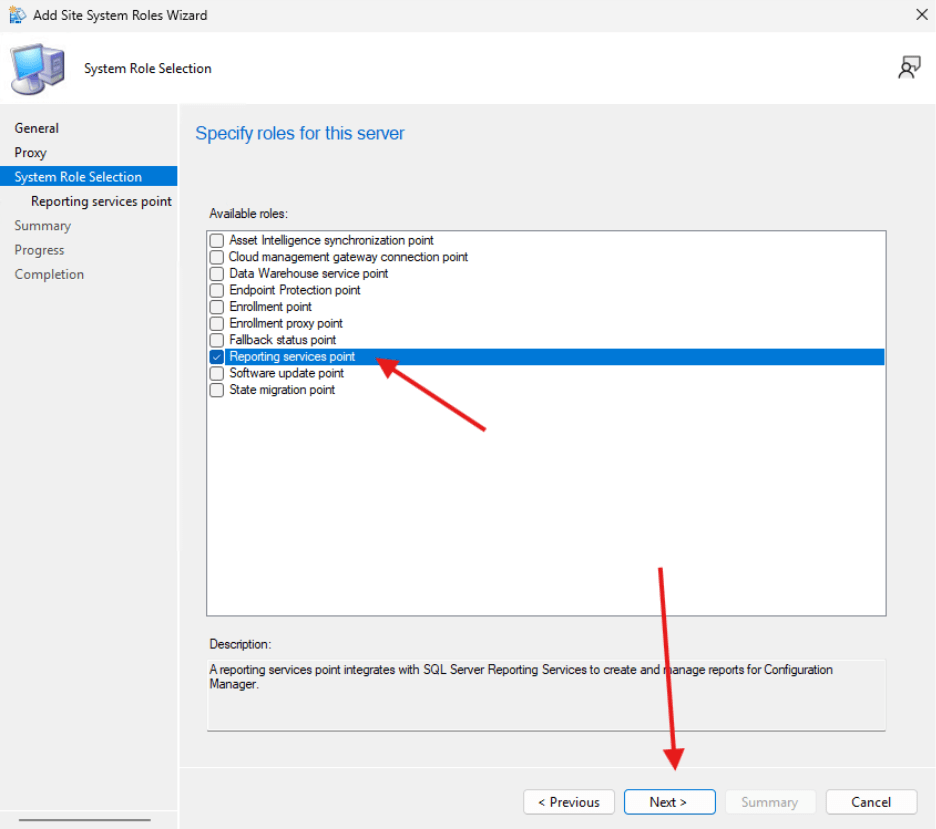Image resolution: width=936 pixels, height=829 pixels.
Task: Click the wizard icon in title bar
Action: click(x=17, y=16)
